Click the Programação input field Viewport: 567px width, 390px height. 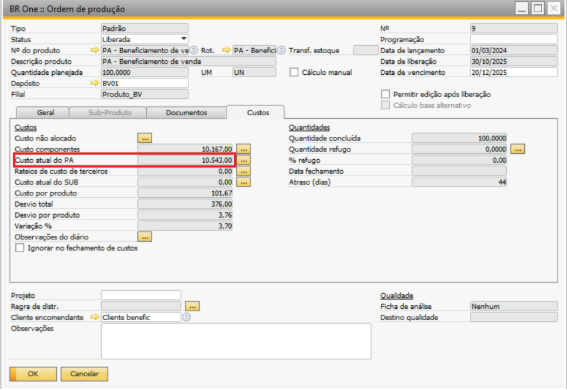(514, 39)
